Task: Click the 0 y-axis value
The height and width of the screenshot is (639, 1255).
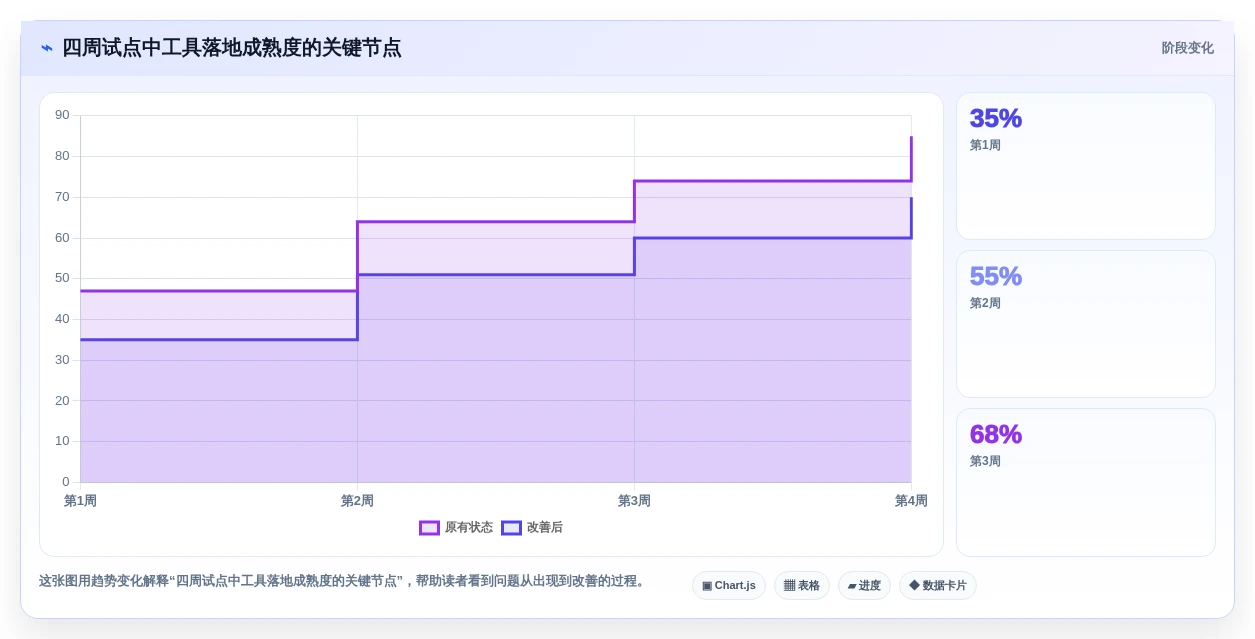Action: (x=66, y=482)
